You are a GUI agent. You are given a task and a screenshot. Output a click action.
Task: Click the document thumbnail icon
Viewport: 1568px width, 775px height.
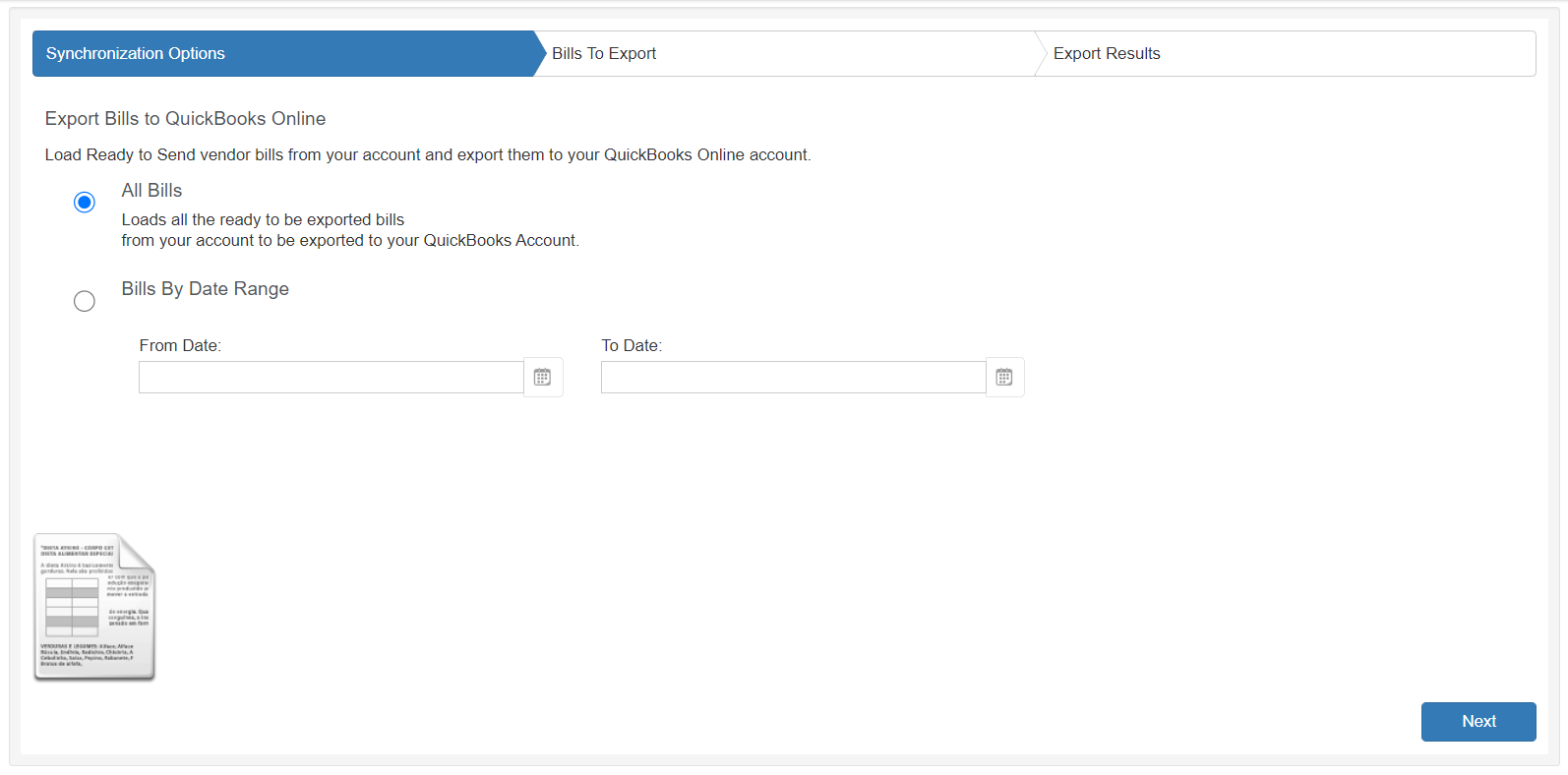click(x=94, y=607)
